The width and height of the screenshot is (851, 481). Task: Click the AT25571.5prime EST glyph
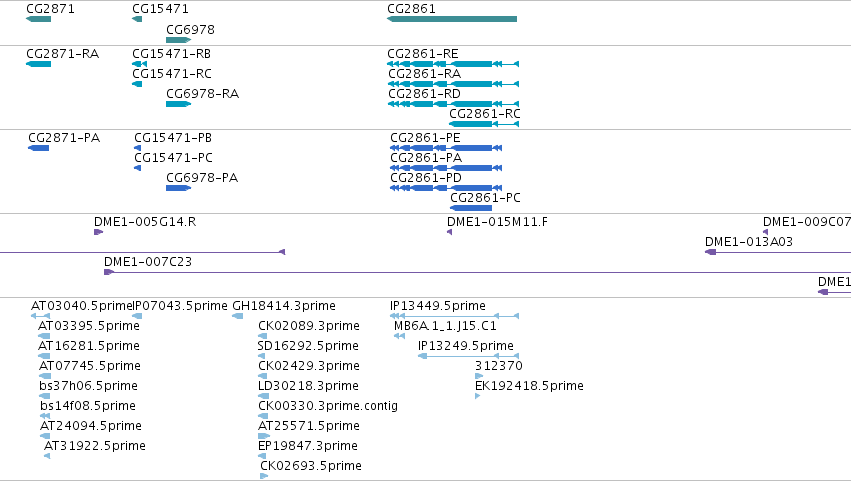point(264,436)
